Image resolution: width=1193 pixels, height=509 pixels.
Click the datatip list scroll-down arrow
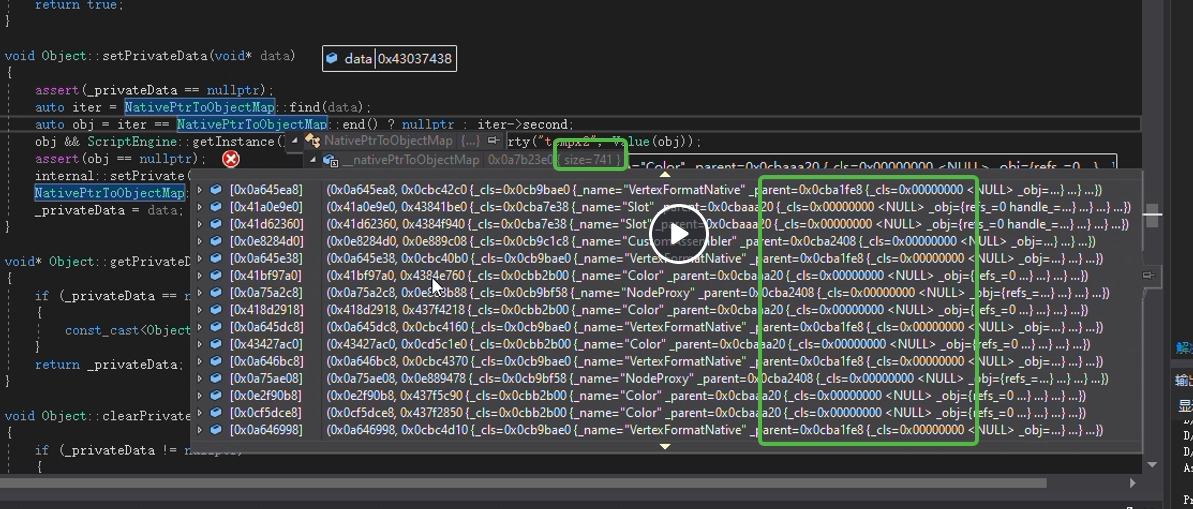665,447
